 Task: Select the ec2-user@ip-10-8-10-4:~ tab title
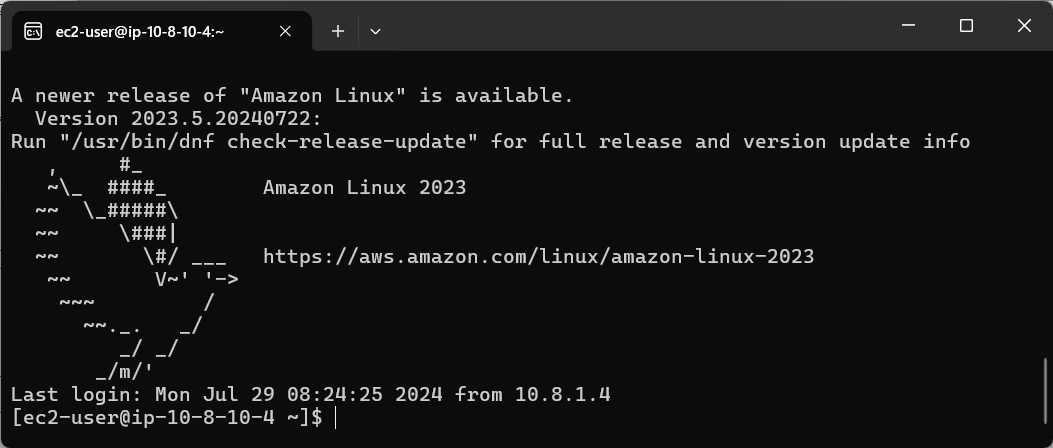[140, 31]
